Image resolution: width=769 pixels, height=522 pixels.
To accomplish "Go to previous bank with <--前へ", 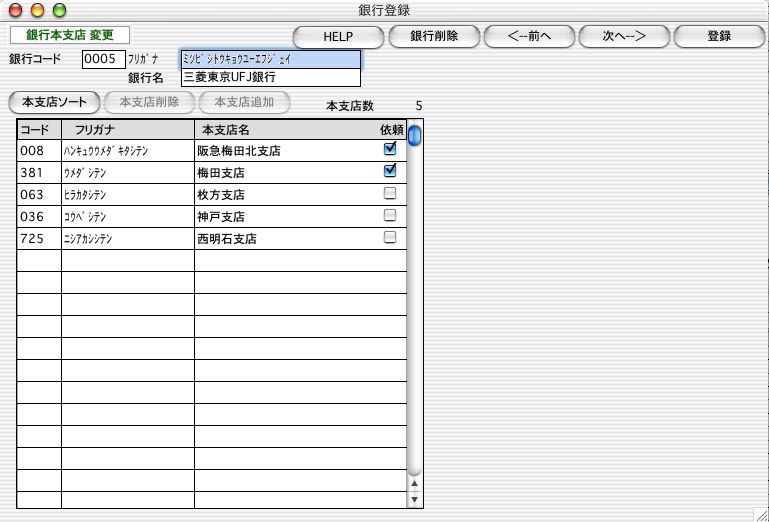I will pyautogui.click(x=529, y=36).
